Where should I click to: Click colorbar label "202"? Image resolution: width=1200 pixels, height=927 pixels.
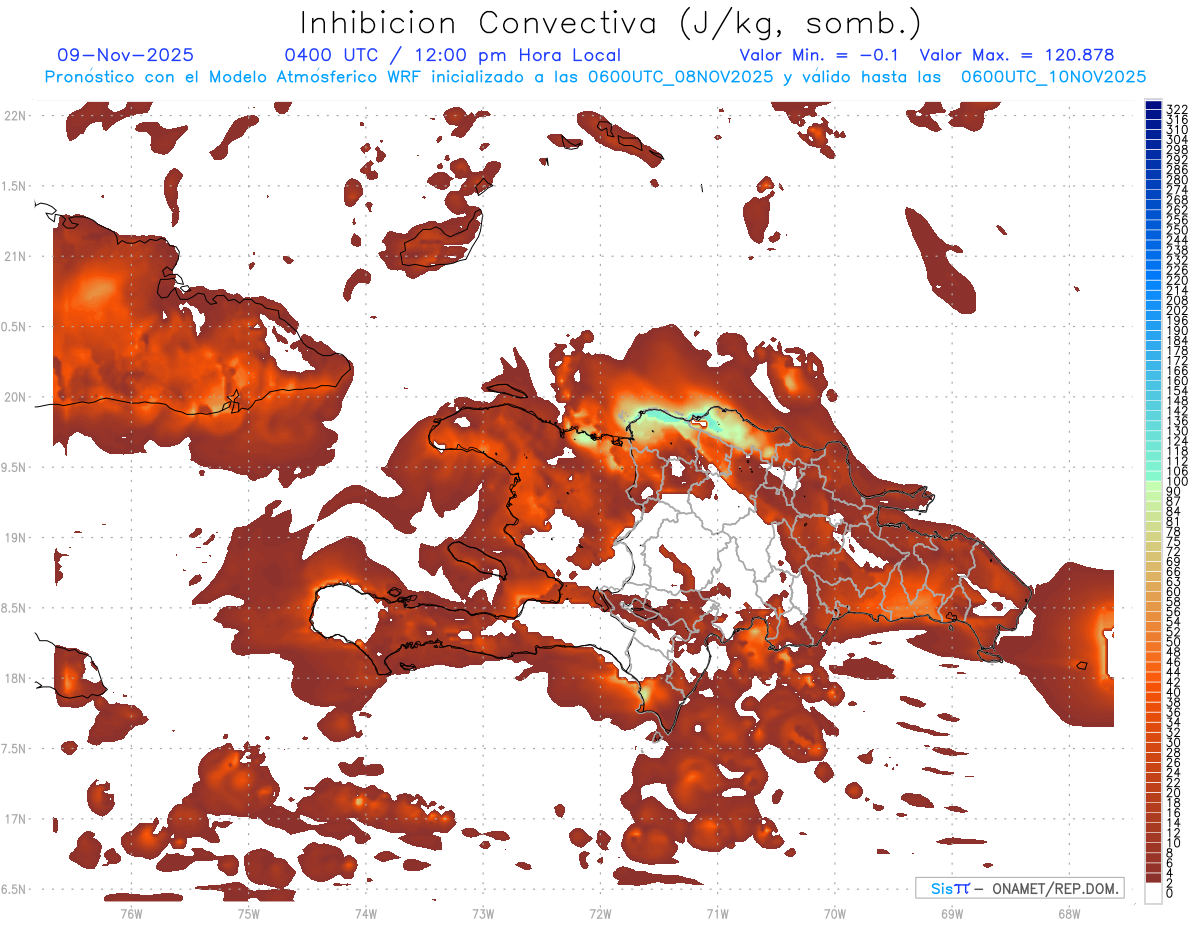1177,309
